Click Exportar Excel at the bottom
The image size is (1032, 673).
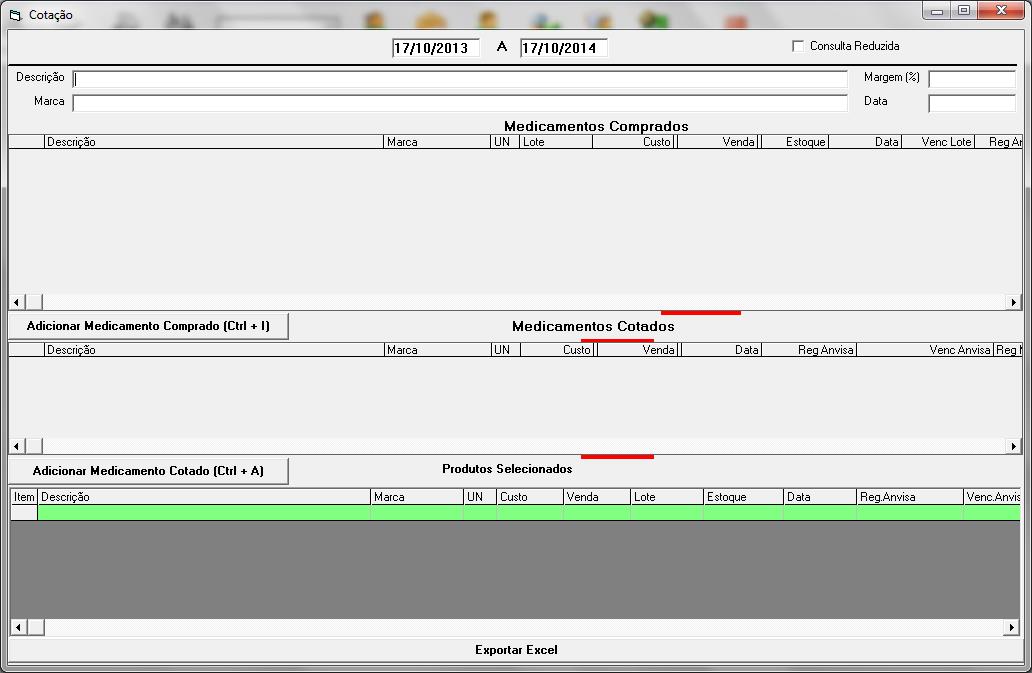click(516, 650)
